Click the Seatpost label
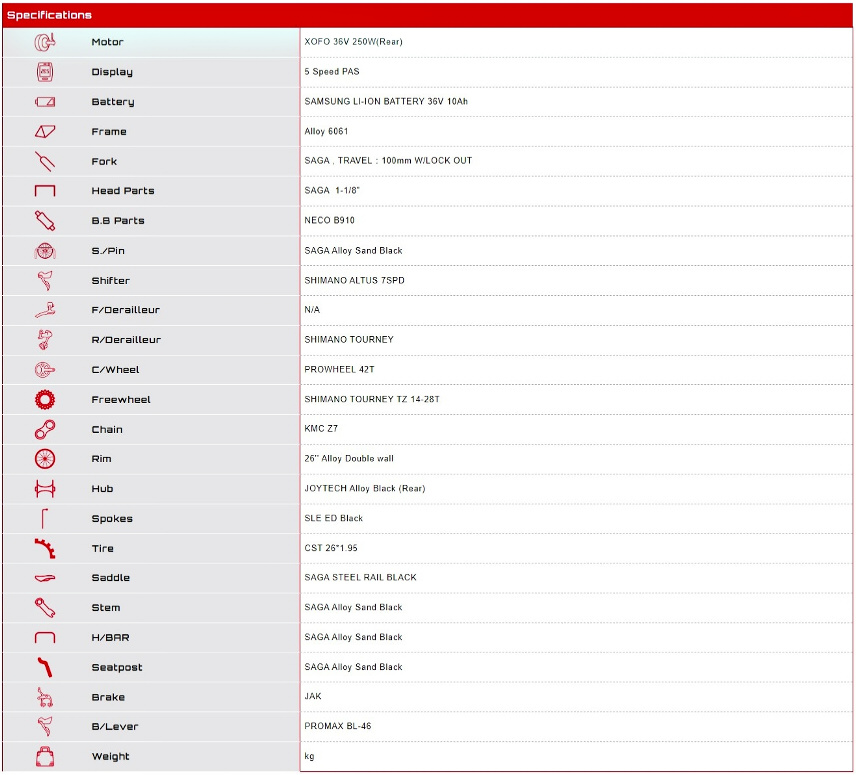Image resolution: width=857 pixels, height=775 pixels. pos(117,667)
